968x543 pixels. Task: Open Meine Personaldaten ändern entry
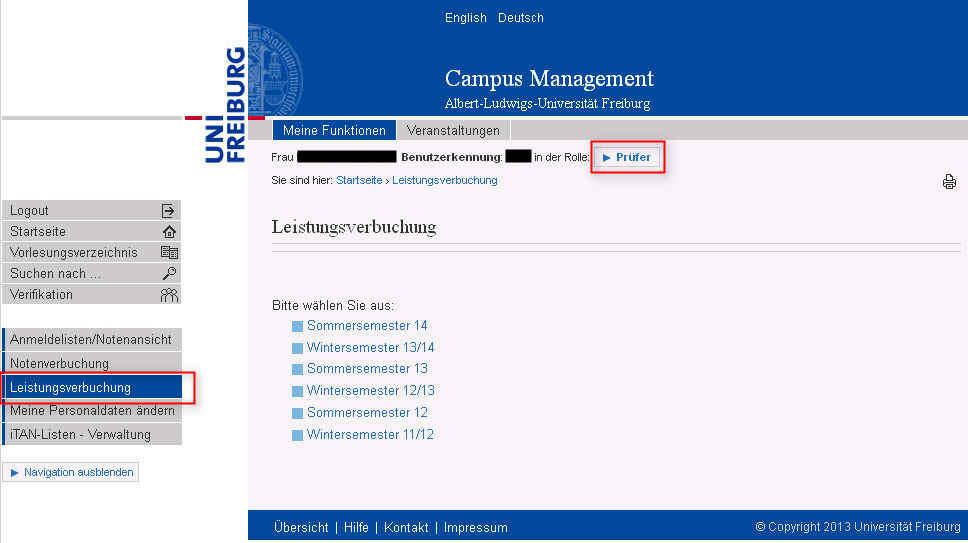click(x=92, y=410)
